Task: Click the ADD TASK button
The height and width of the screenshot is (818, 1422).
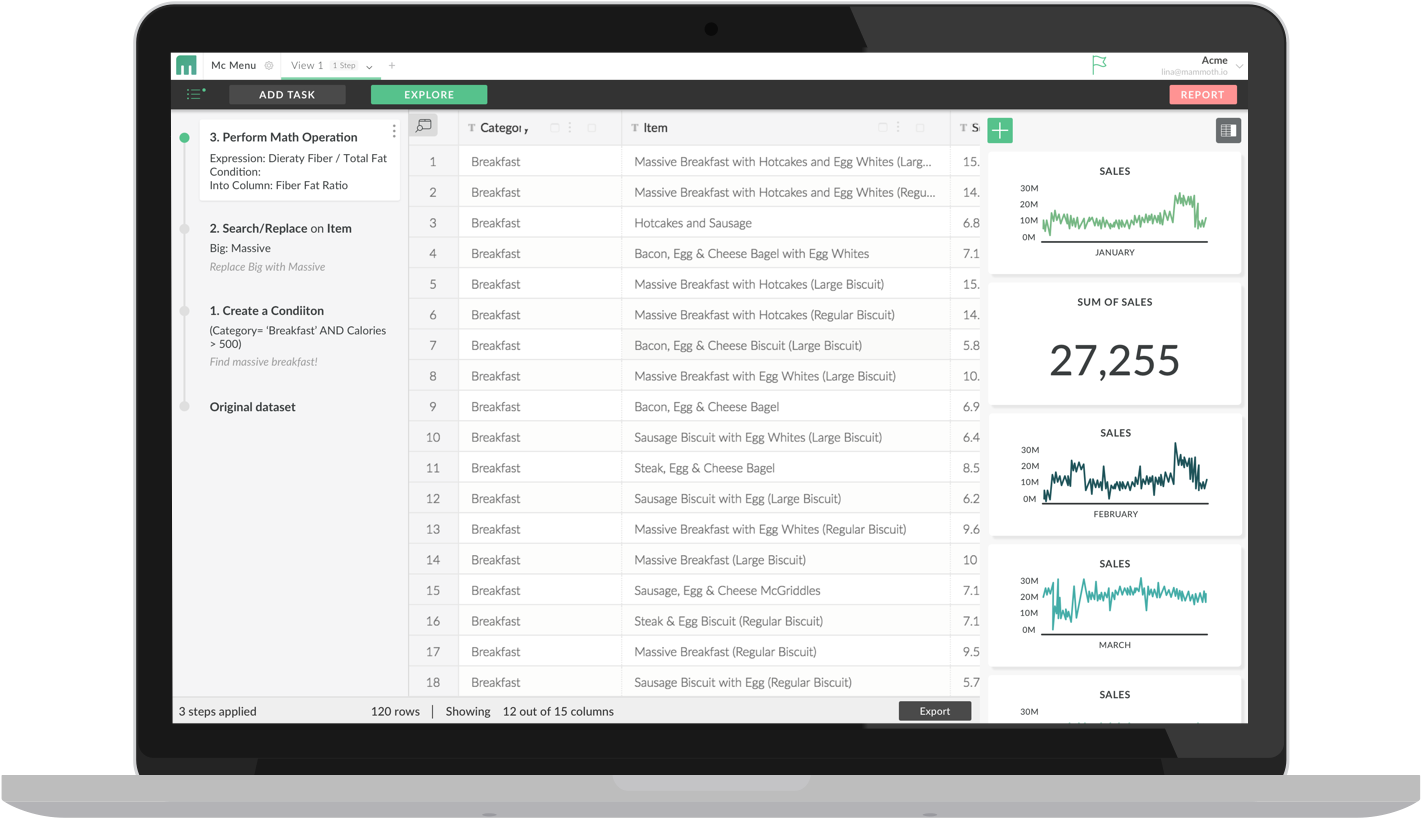Action: pos(287,94)
